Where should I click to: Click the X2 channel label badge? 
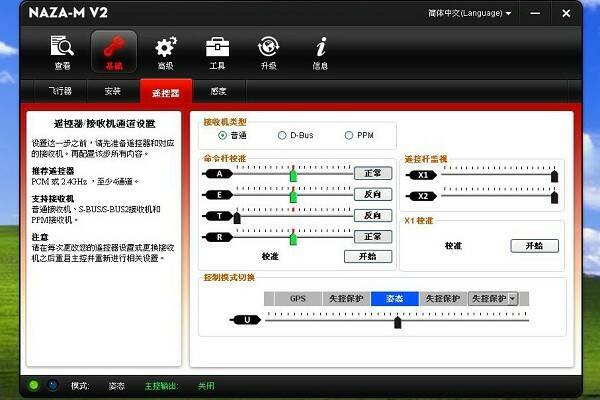pyautogui.click(x=422, y=196)
